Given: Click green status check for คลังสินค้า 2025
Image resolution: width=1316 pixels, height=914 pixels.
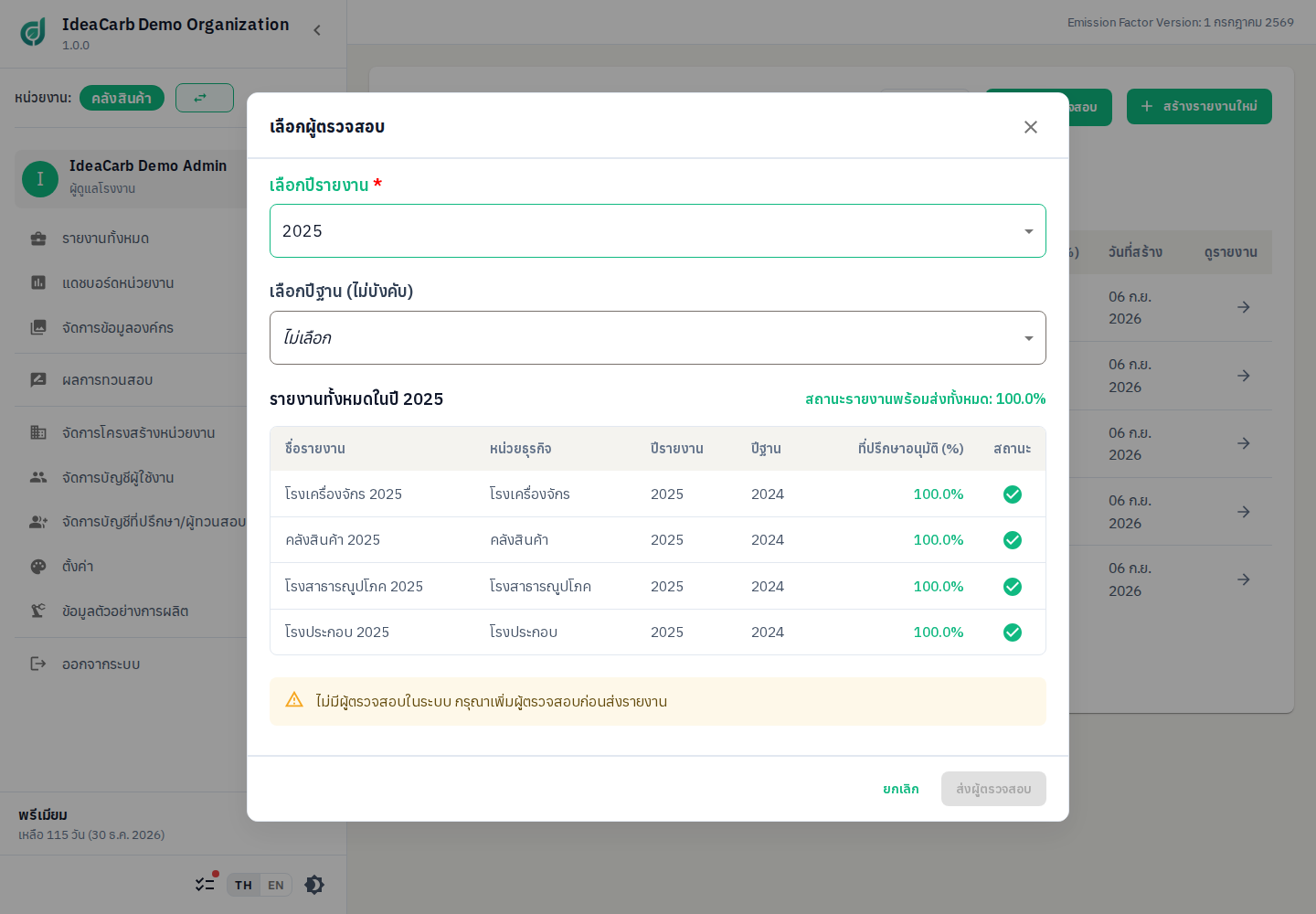Looking at the screenshot, I should 1013,540.
